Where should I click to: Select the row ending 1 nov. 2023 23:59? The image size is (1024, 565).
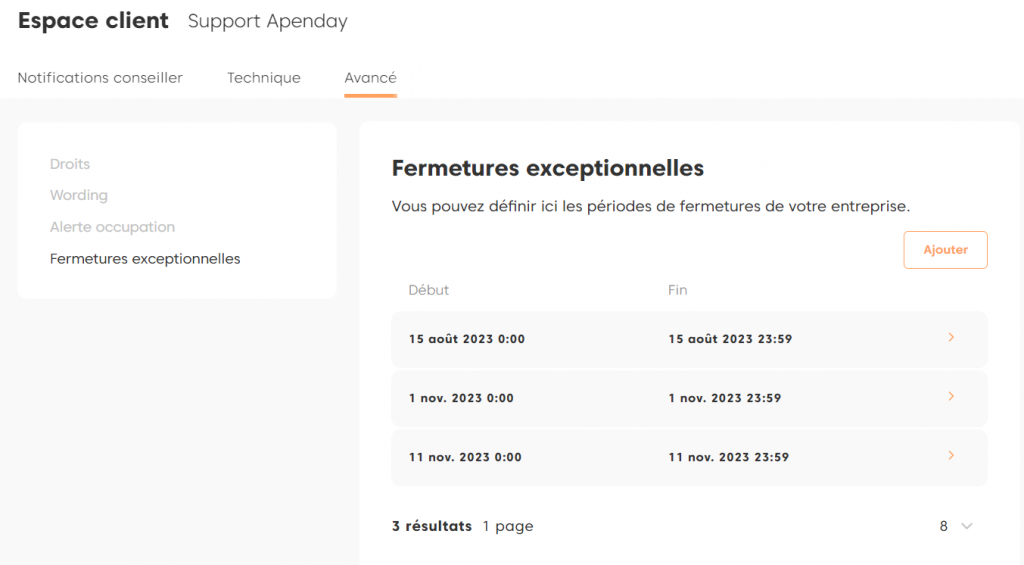click(724, 398)
